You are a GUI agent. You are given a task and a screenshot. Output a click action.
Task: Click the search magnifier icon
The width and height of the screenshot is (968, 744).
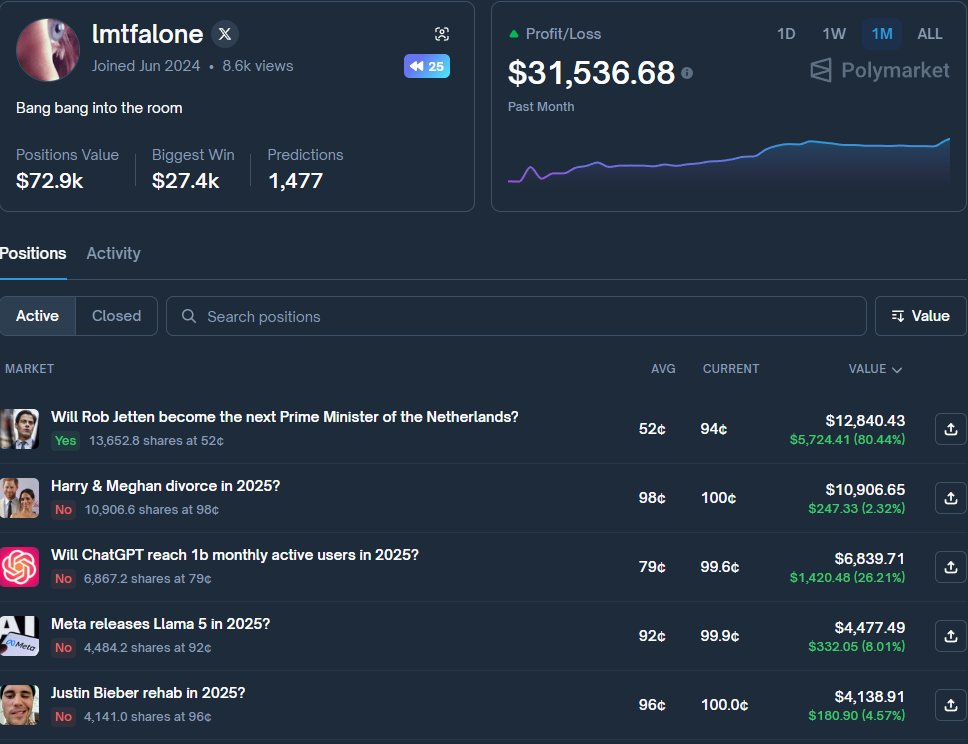pos(189,316)
